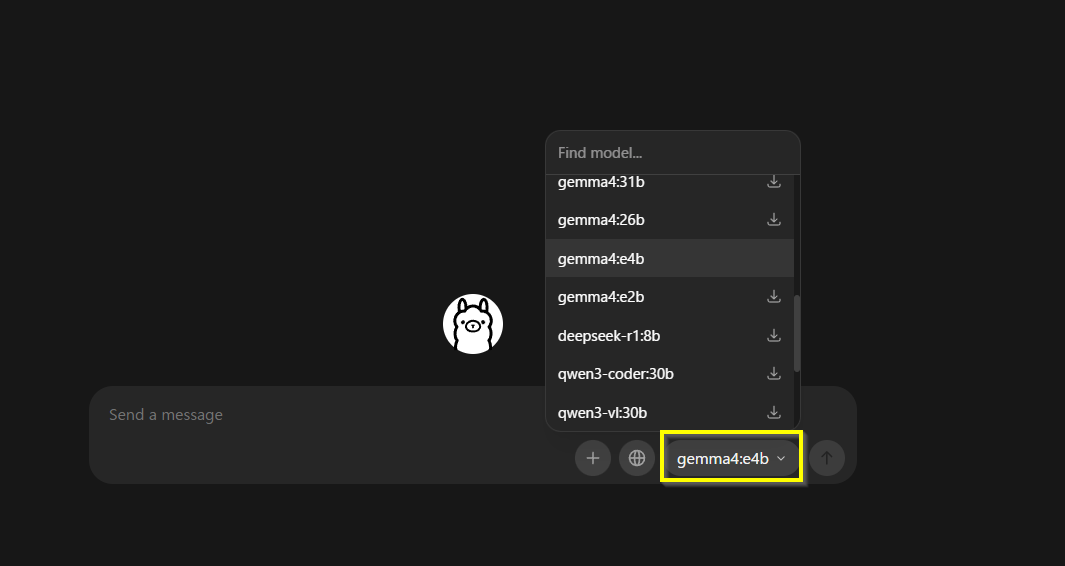Click the chevron beside gemma4:e4b
This screenshot has width=1065, height=566.
tap(781, 459)
